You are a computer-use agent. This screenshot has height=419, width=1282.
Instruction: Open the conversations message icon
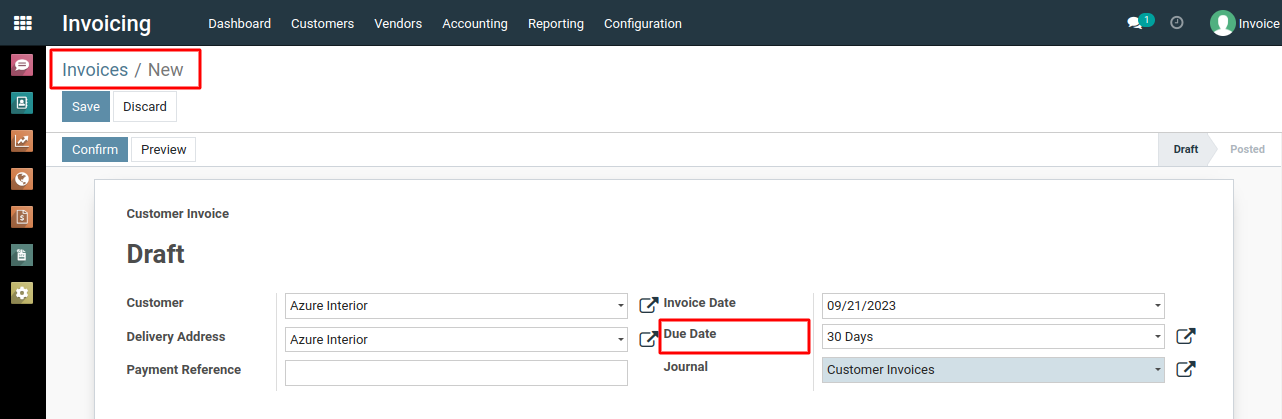point(1135,23)
